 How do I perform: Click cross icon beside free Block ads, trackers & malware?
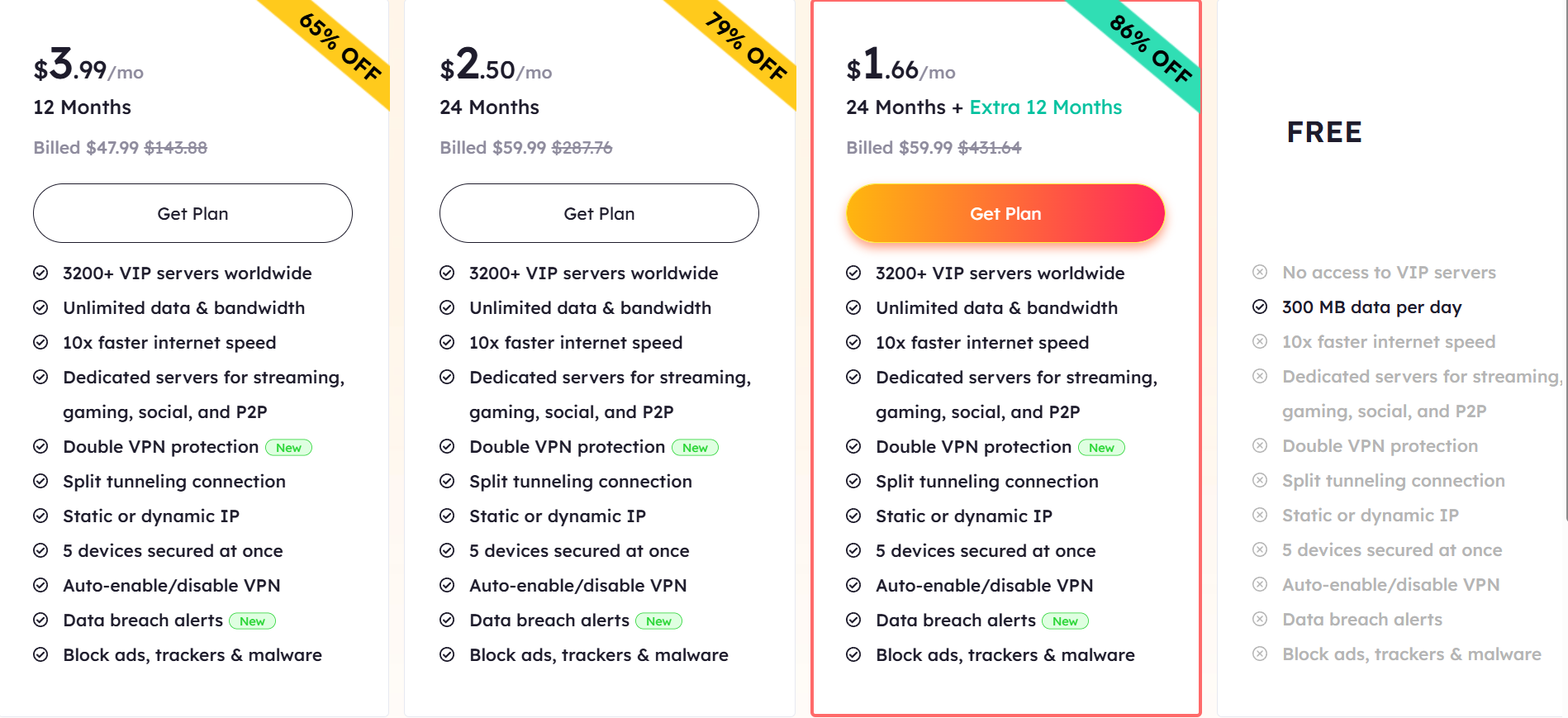coord(1260,654)
